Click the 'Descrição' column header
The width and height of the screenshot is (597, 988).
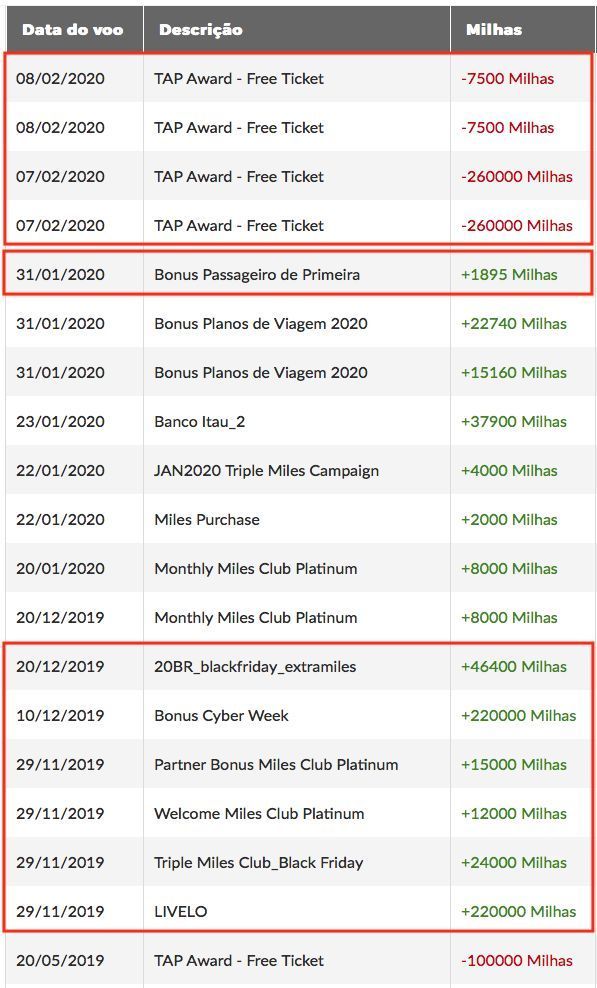coord(200,30)
